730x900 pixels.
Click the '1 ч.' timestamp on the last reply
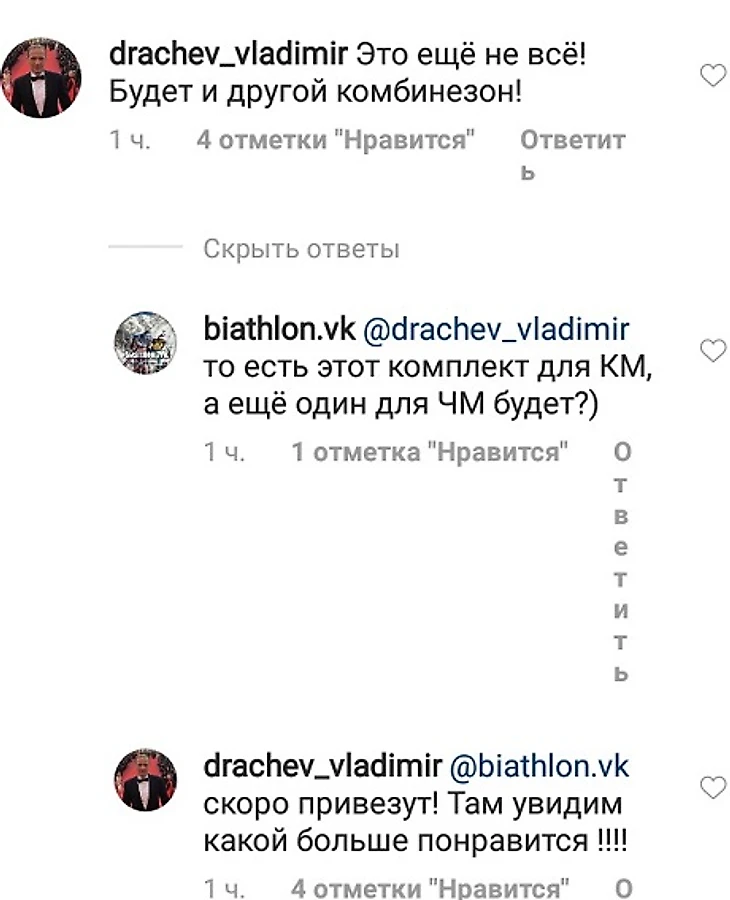(224, 889)
